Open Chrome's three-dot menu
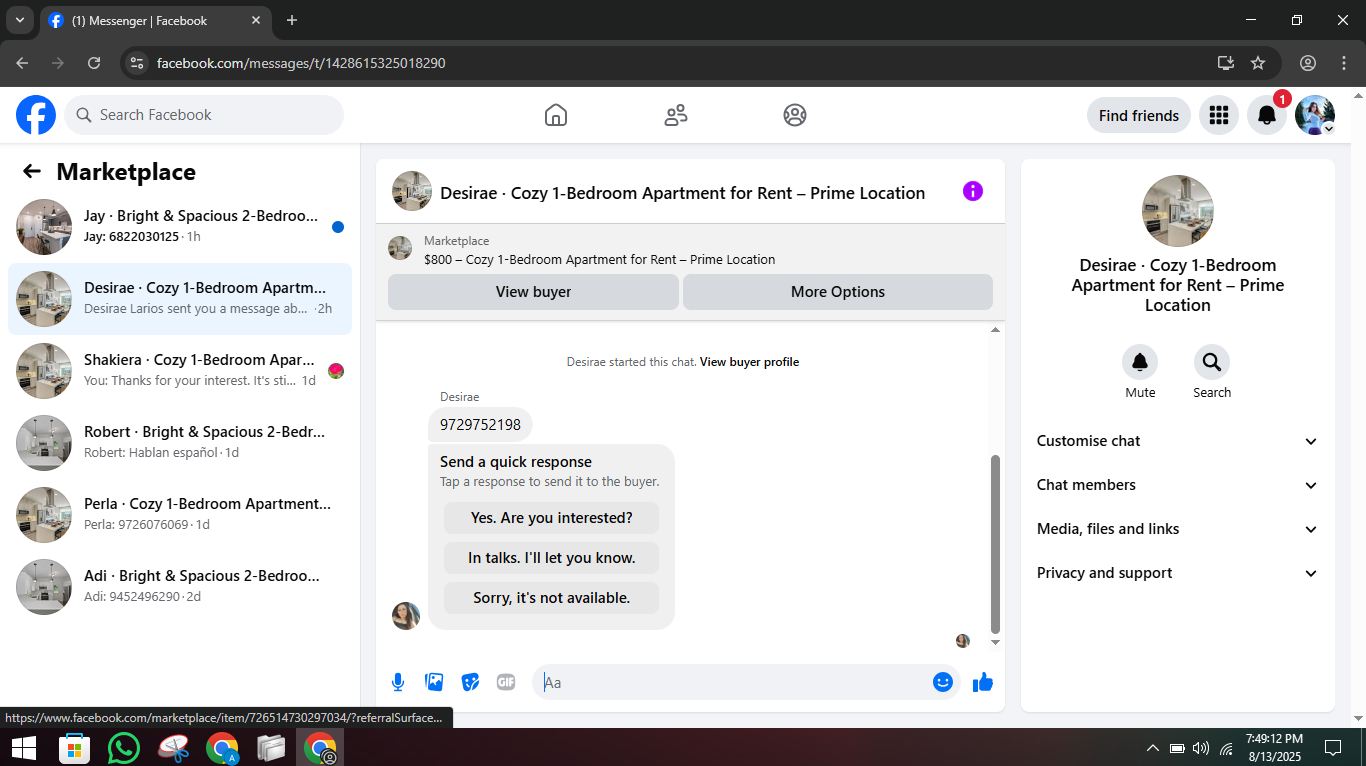 pos(1344,63)
